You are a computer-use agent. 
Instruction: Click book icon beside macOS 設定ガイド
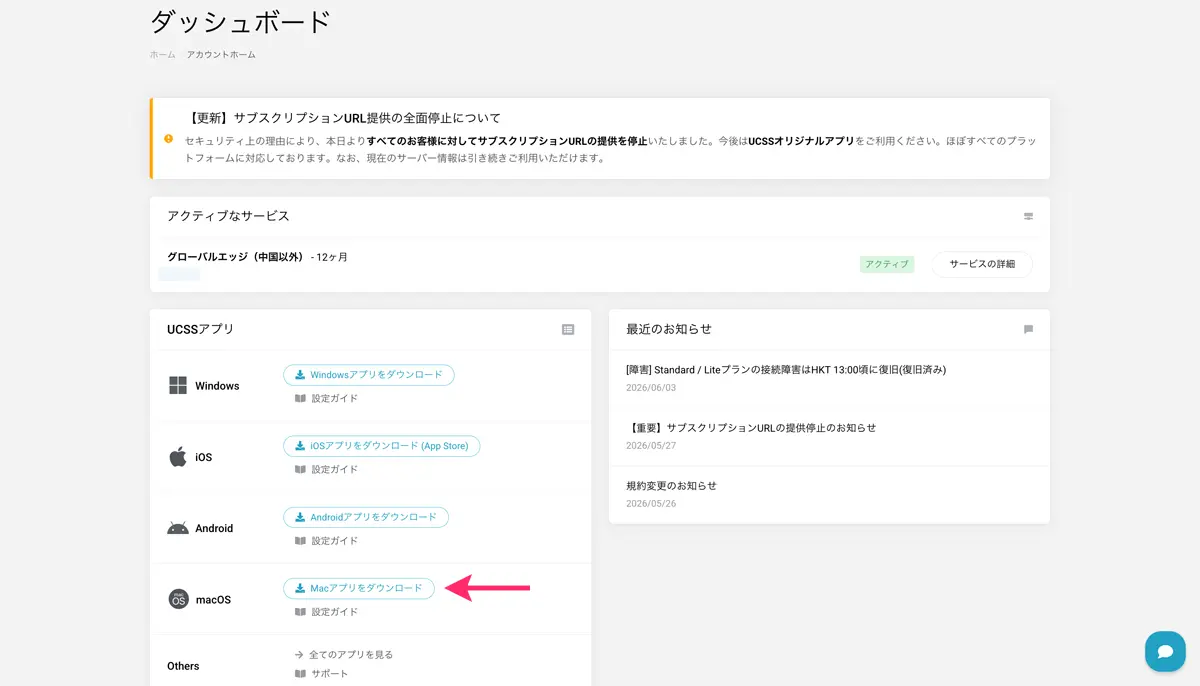(300, 611)
